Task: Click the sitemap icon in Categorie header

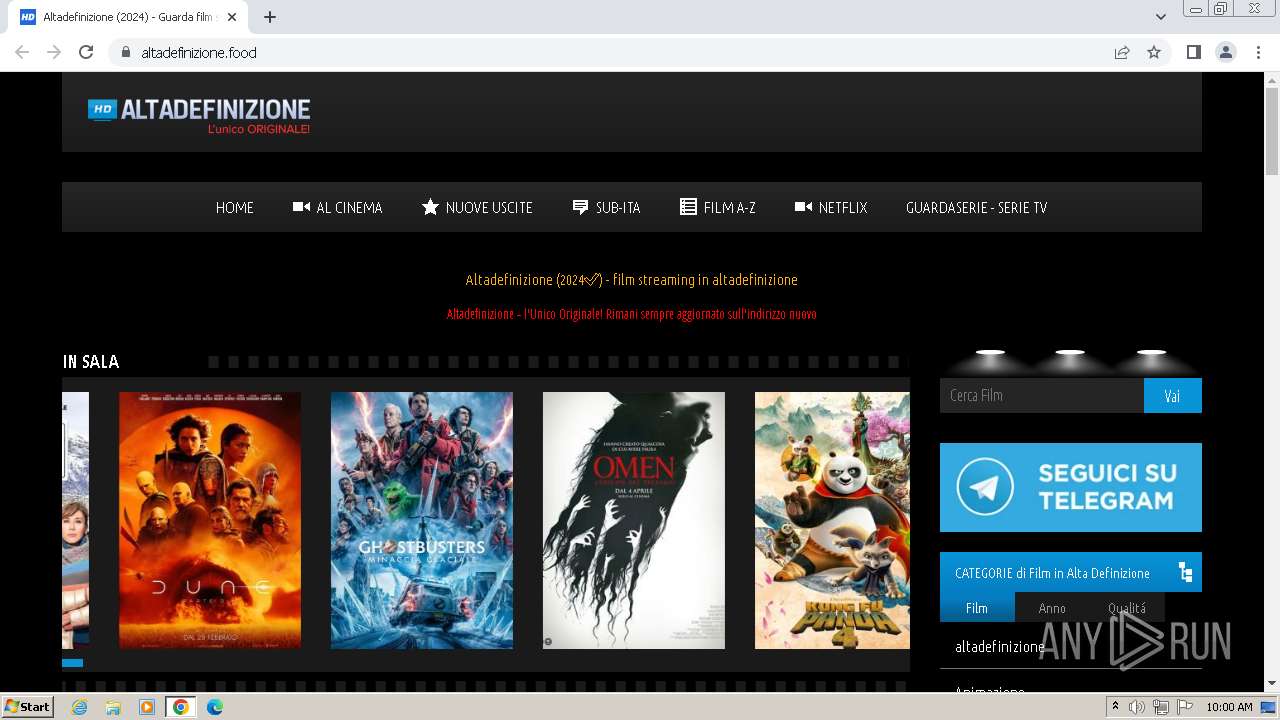Action: 1185,573
